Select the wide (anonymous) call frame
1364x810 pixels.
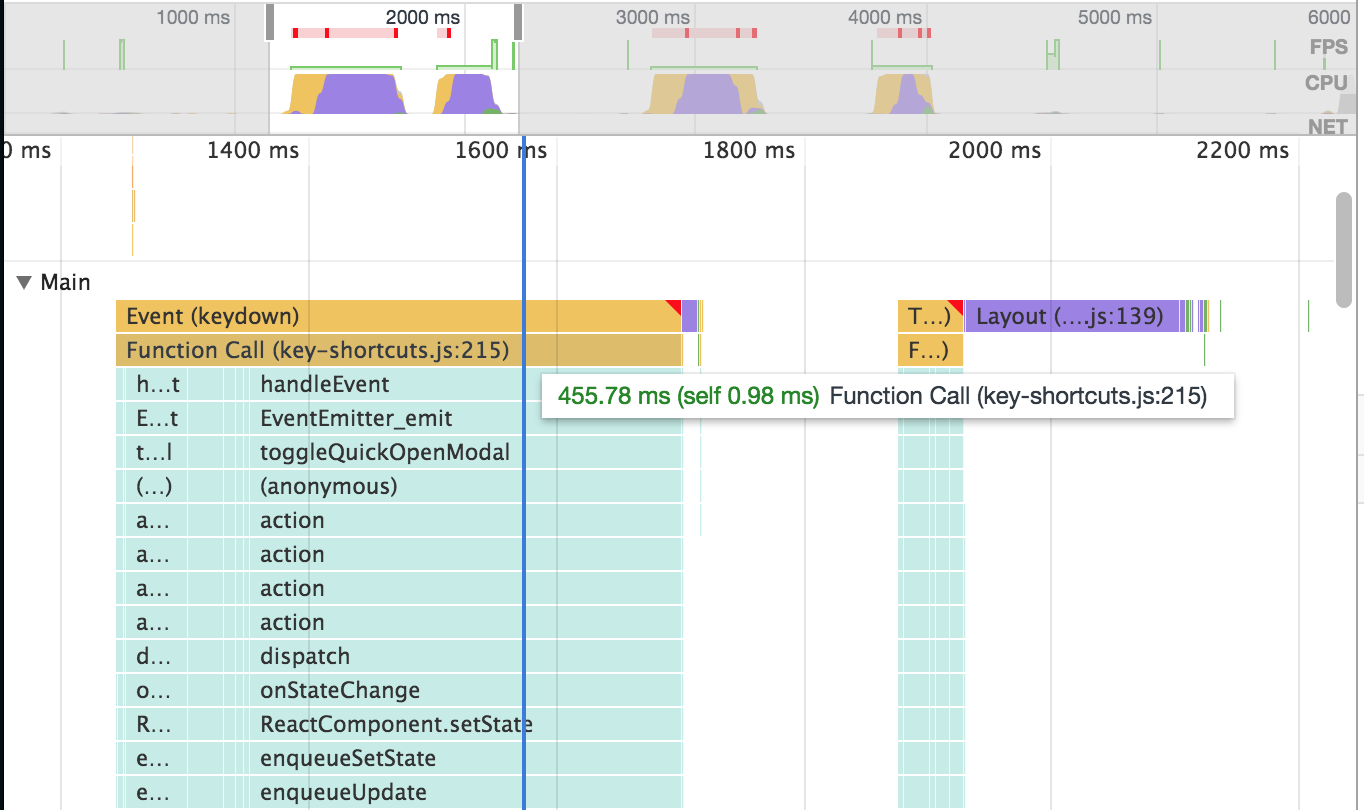(x=465, y=486)
